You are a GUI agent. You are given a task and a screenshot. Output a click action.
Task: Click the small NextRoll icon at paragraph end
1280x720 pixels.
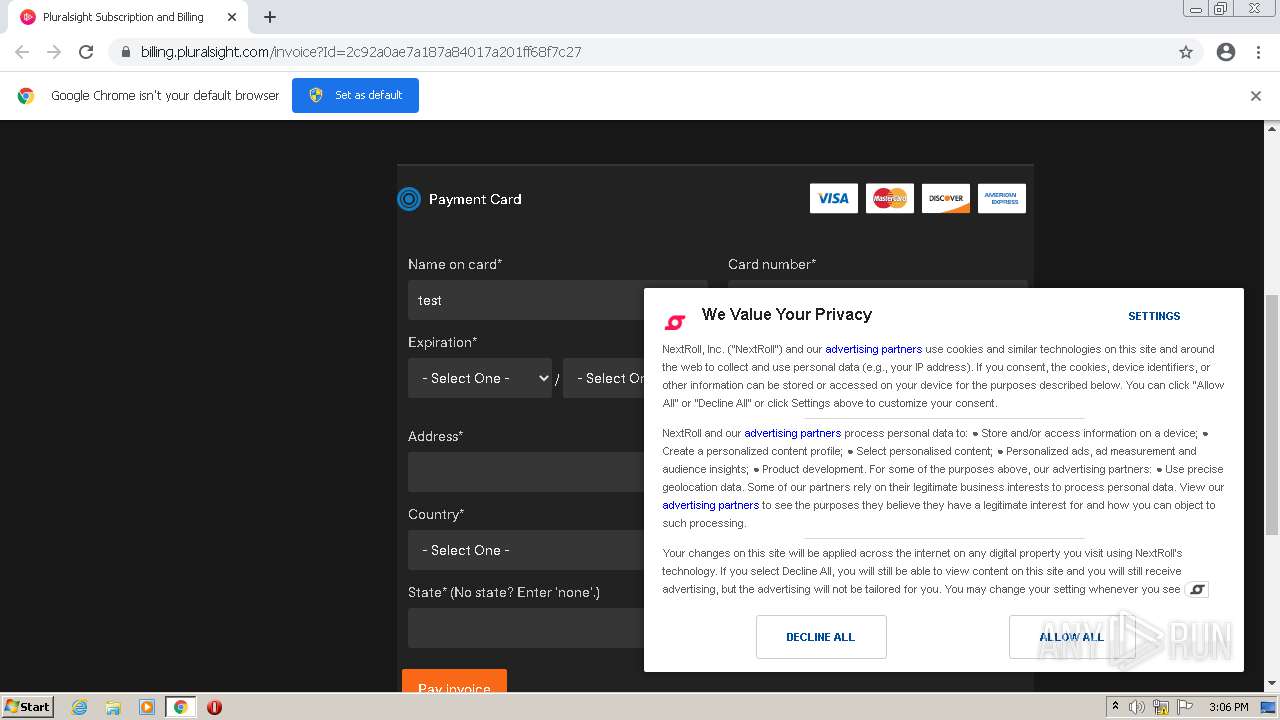(x=1197, y=589)
